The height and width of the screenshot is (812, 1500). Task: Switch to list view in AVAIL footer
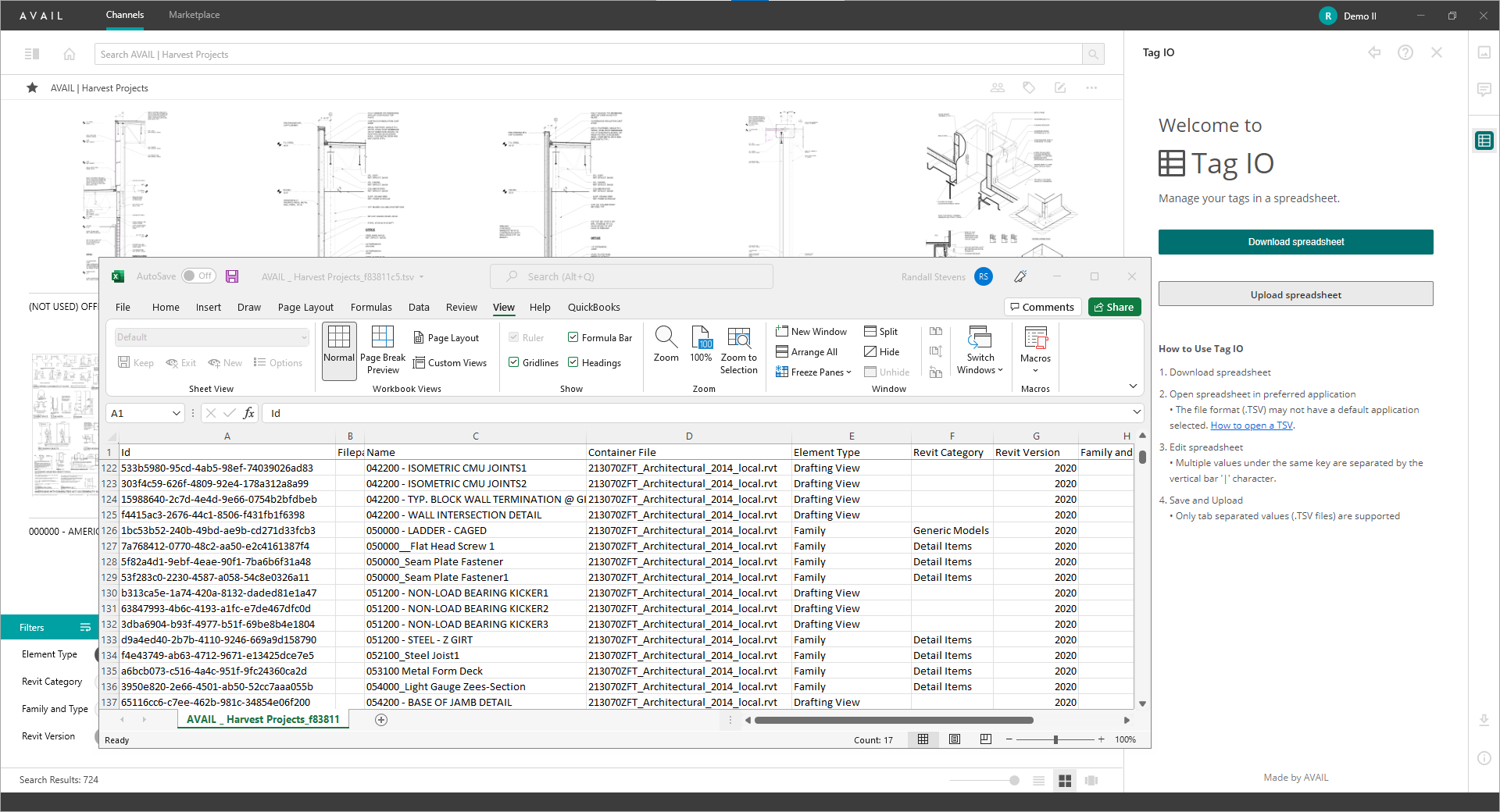pos(1038,780)
